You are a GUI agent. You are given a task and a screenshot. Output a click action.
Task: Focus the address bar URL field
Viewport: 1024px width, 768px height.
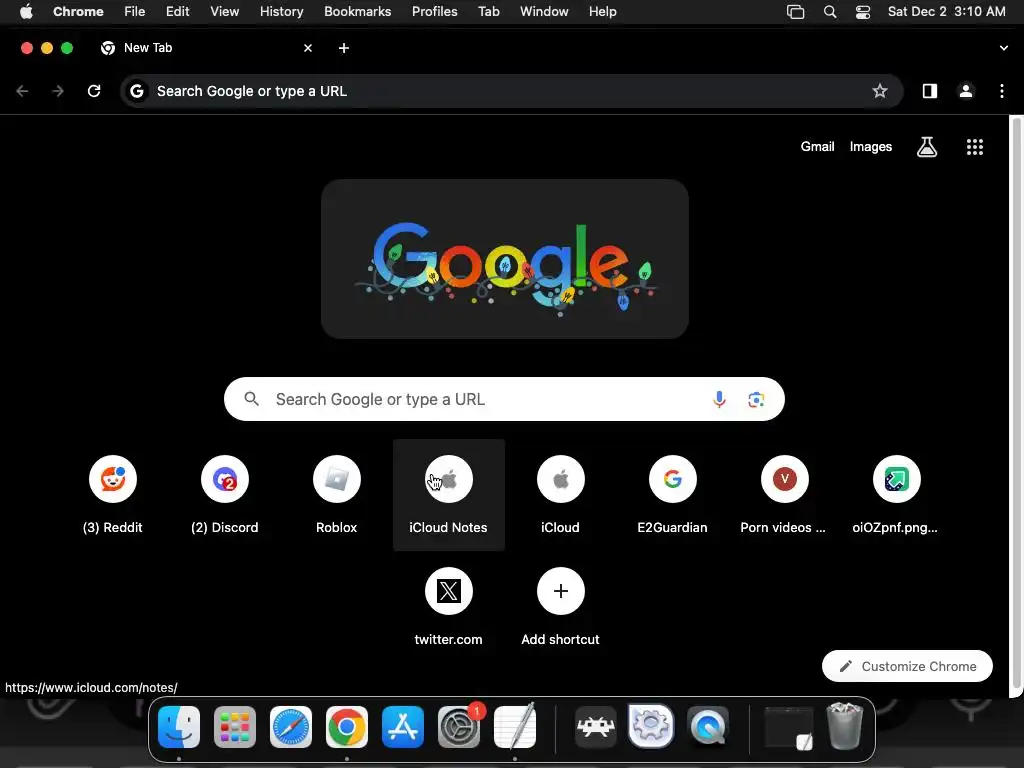511,91
